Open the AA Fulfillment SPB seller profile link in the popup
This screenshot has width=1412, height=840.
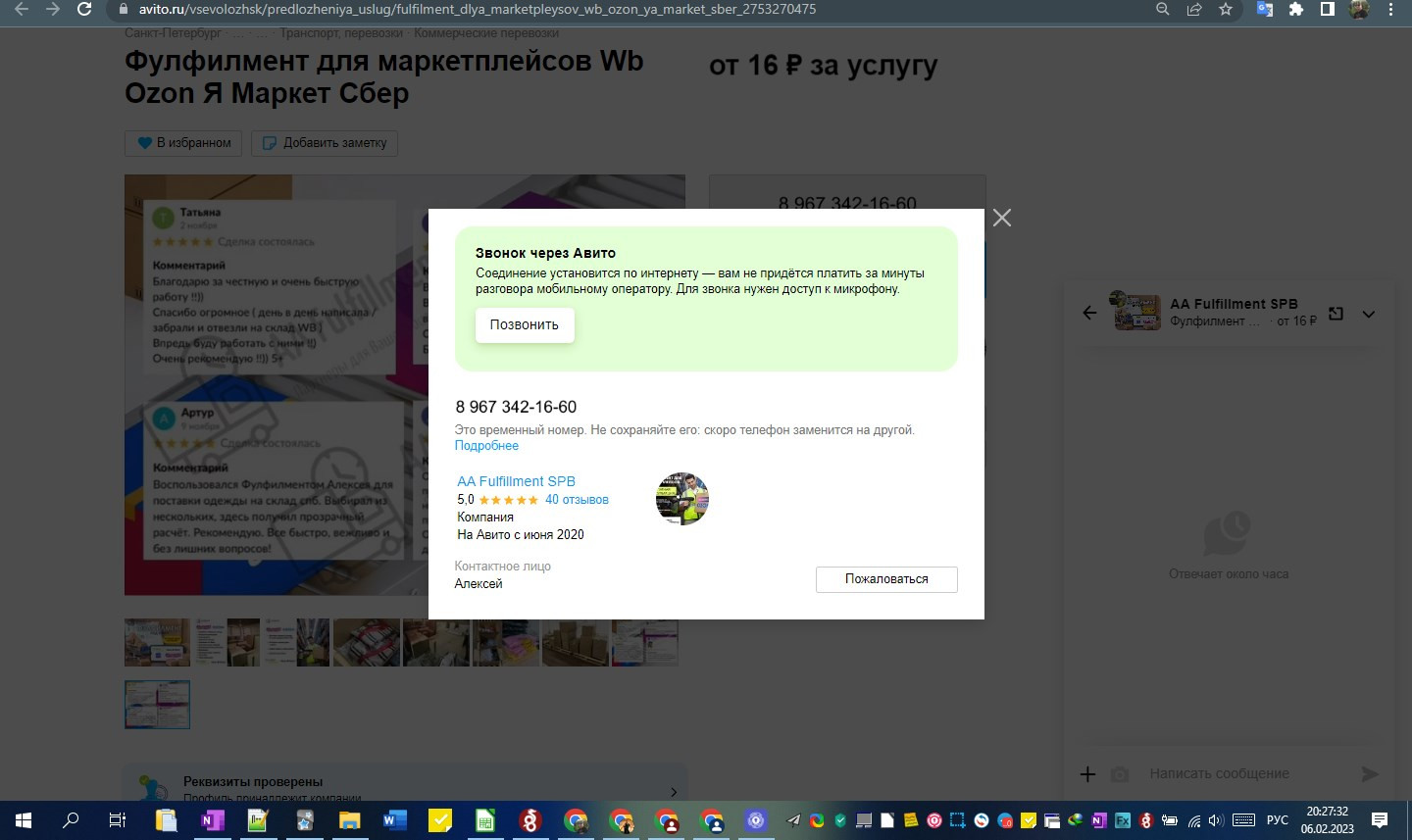(x=516, y=481)
